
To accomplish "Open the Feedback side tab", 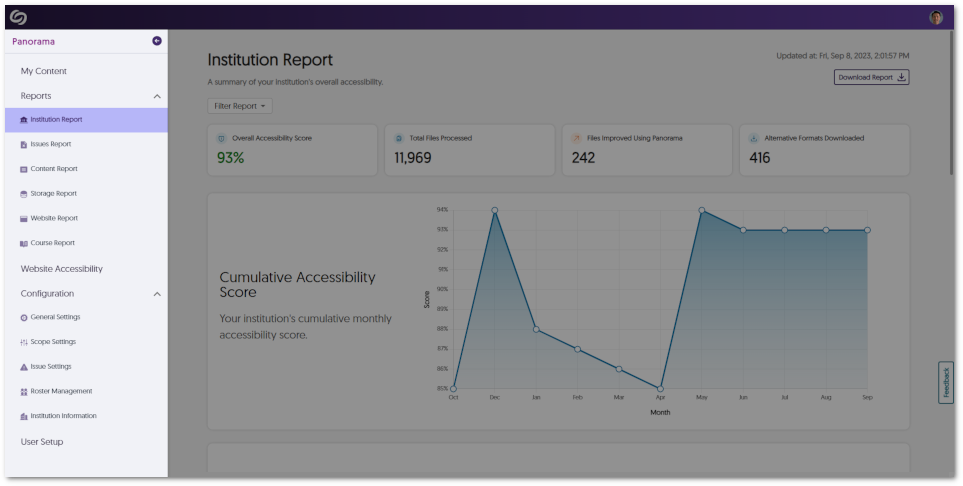I will pos(945,382).
